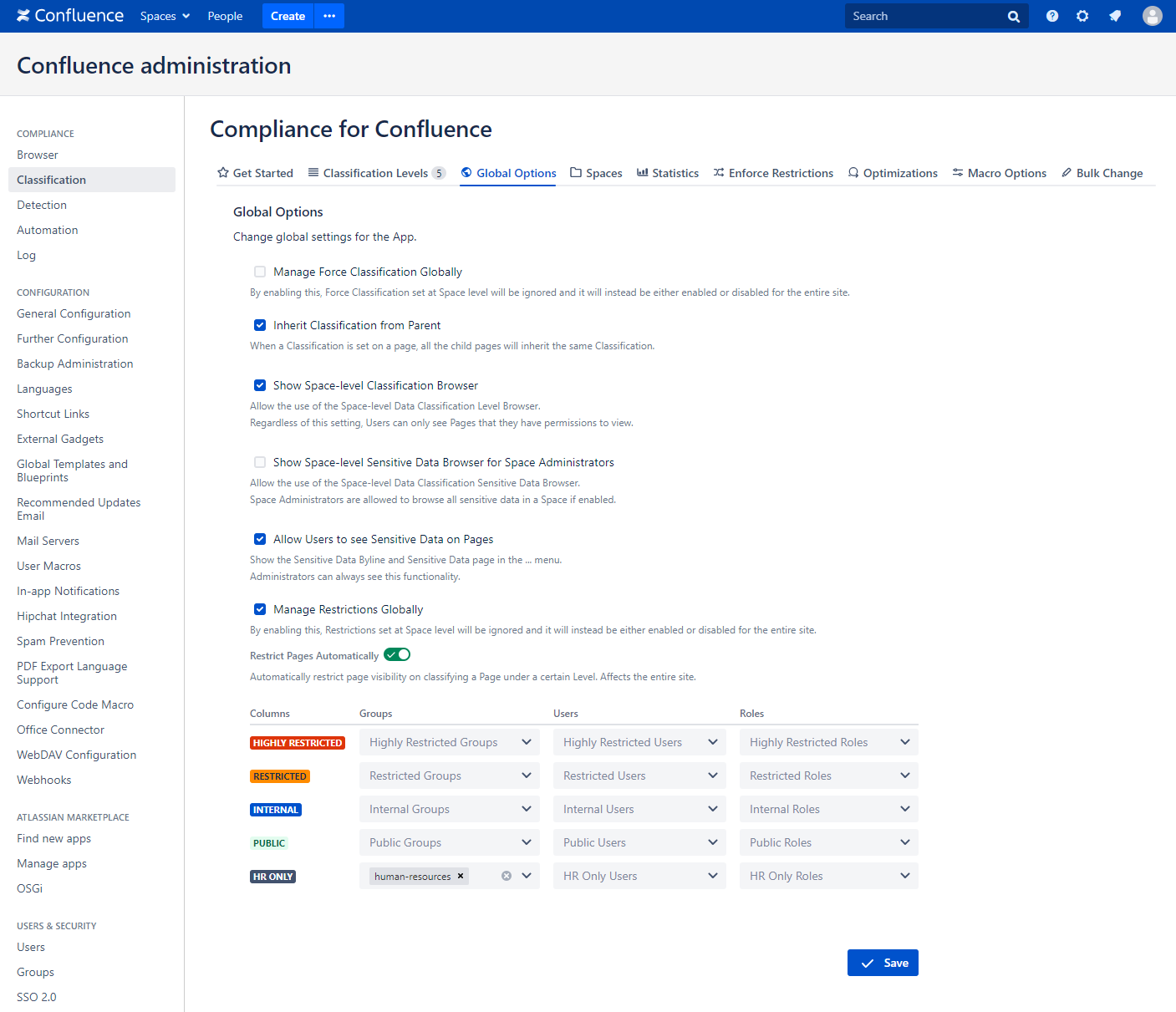
Task: Open the user profile avatar
Action: coord(1153,16)
